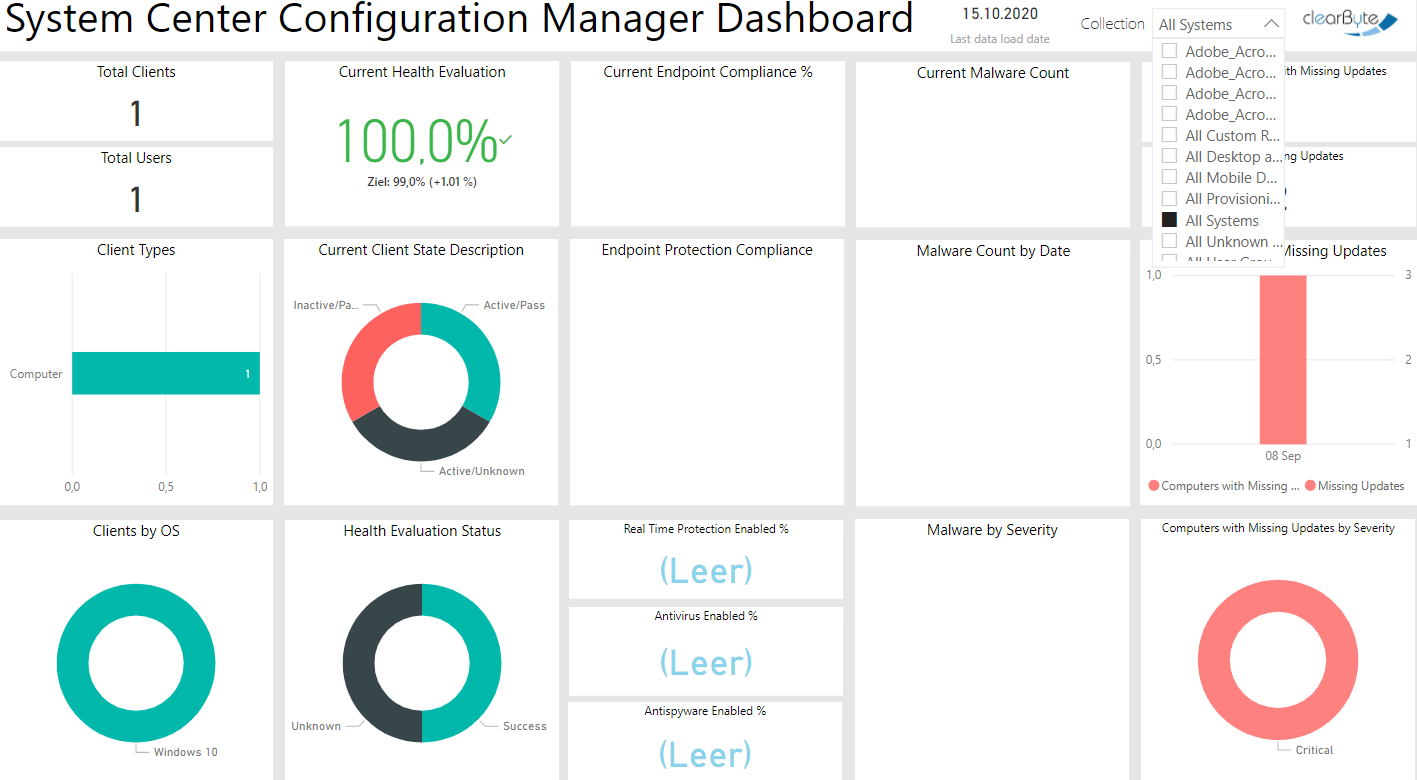Viewport: 1417px width, 780px height.
Task: Select the Computer bar in Client Types
Action: tap(165, 373)
